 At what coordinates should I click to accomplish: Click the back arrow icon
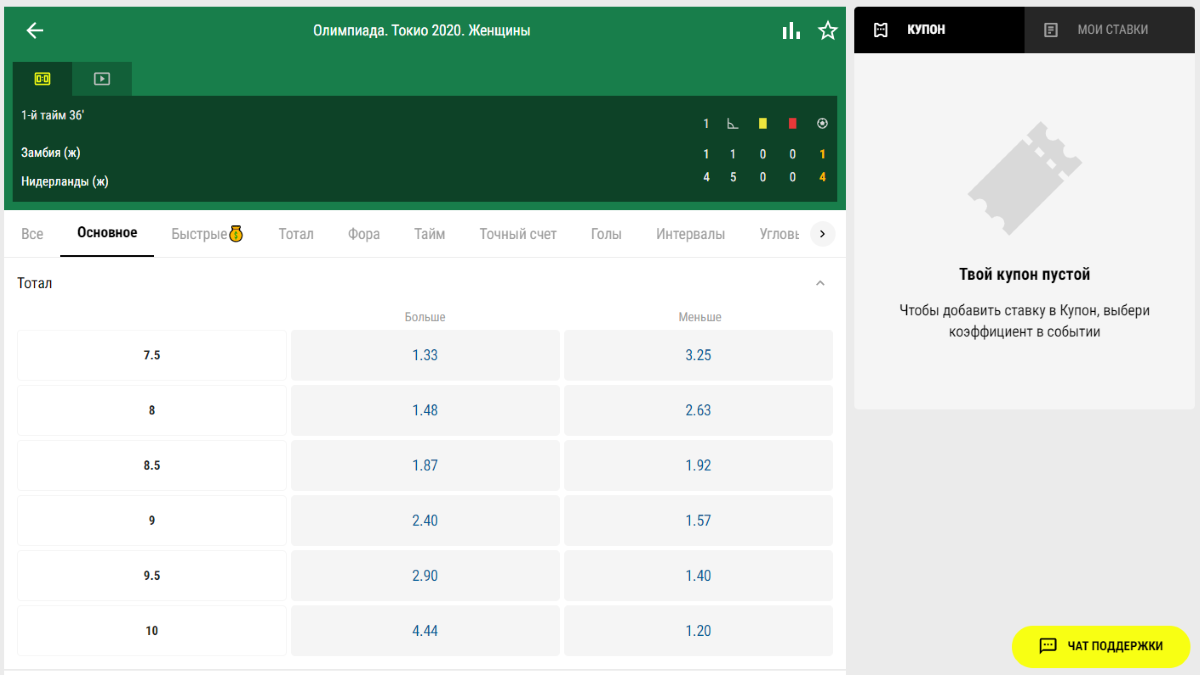[x=35, y=31]
